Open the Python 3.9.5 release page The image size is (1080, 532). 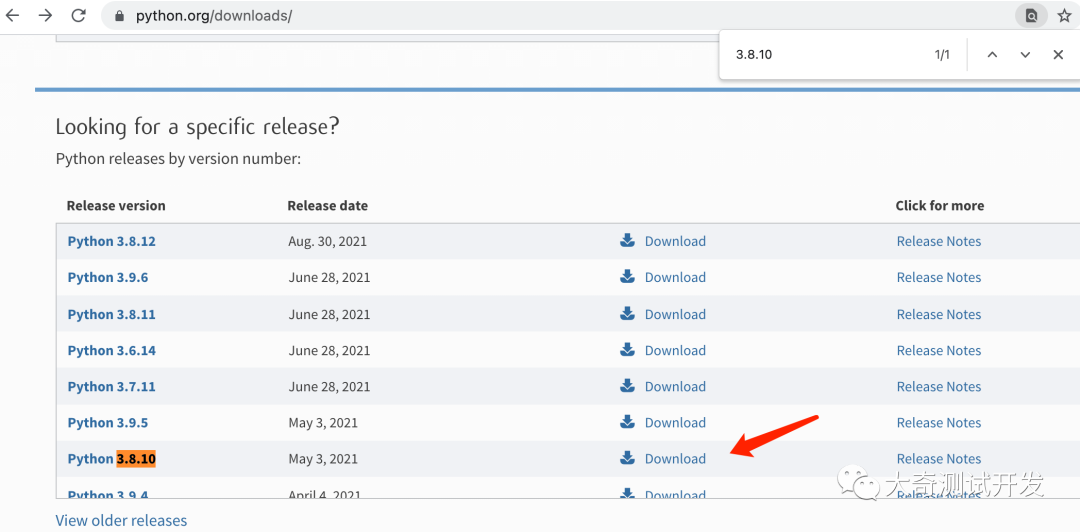coord(107,423)
